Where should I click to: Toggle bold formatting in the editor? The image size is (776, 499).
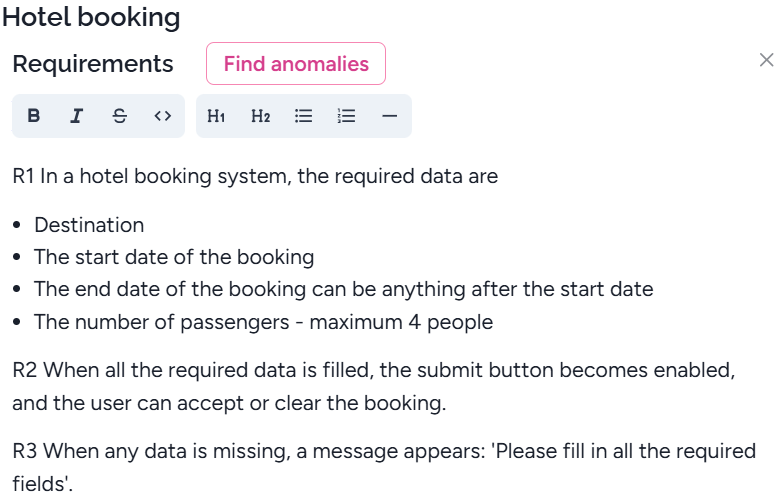pos(34,116)
